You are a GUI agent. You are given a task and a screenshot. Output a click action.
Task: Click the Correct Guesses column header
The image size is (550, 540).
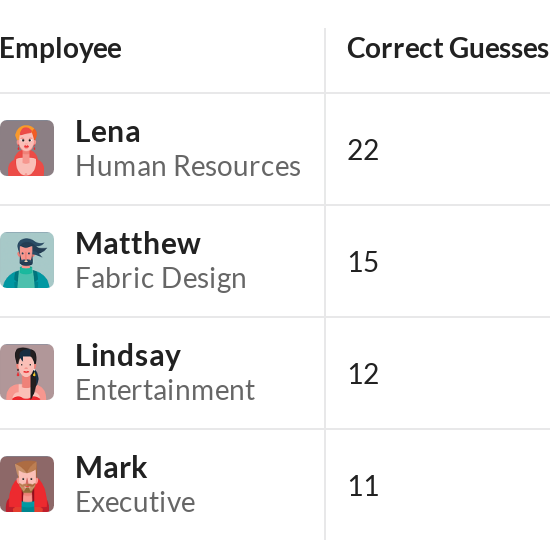click(448, 48)
